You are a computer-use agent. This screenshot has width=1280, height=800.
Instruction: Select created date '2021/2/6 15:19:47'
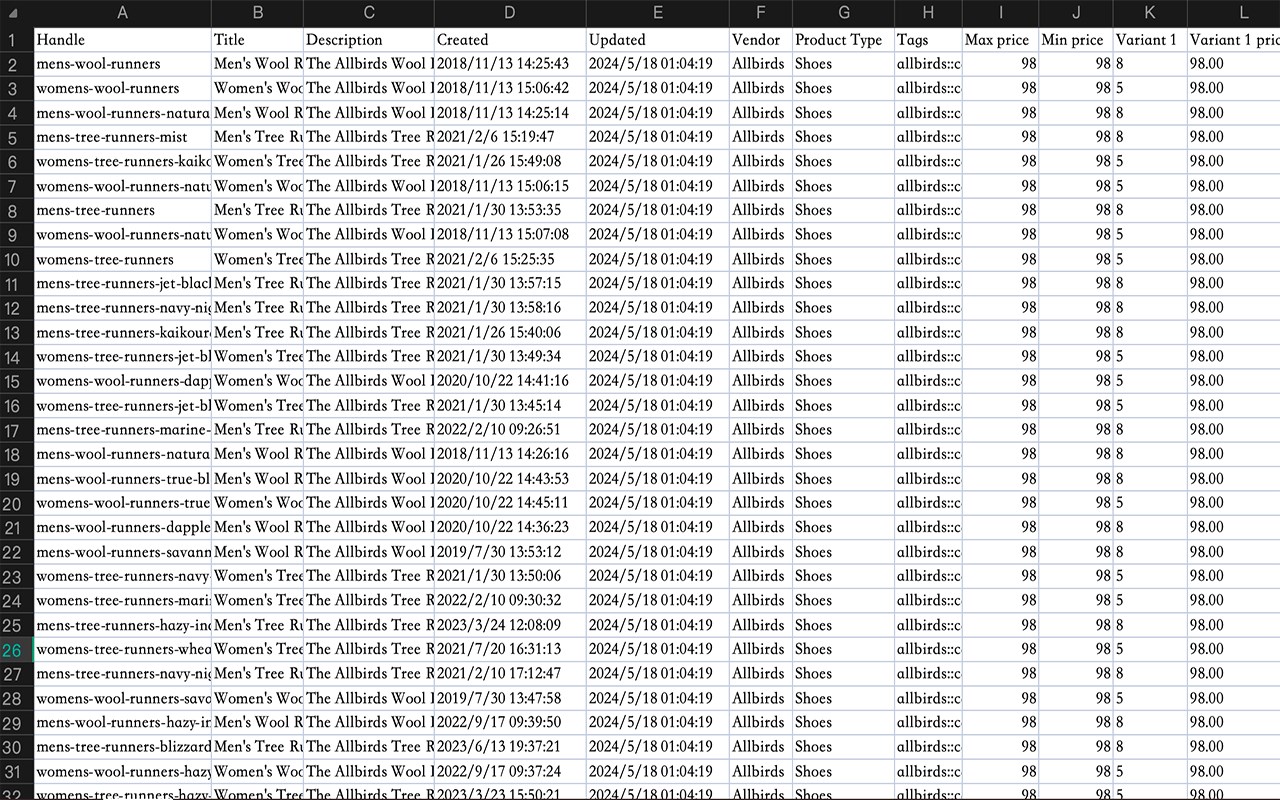coord(510,137)
